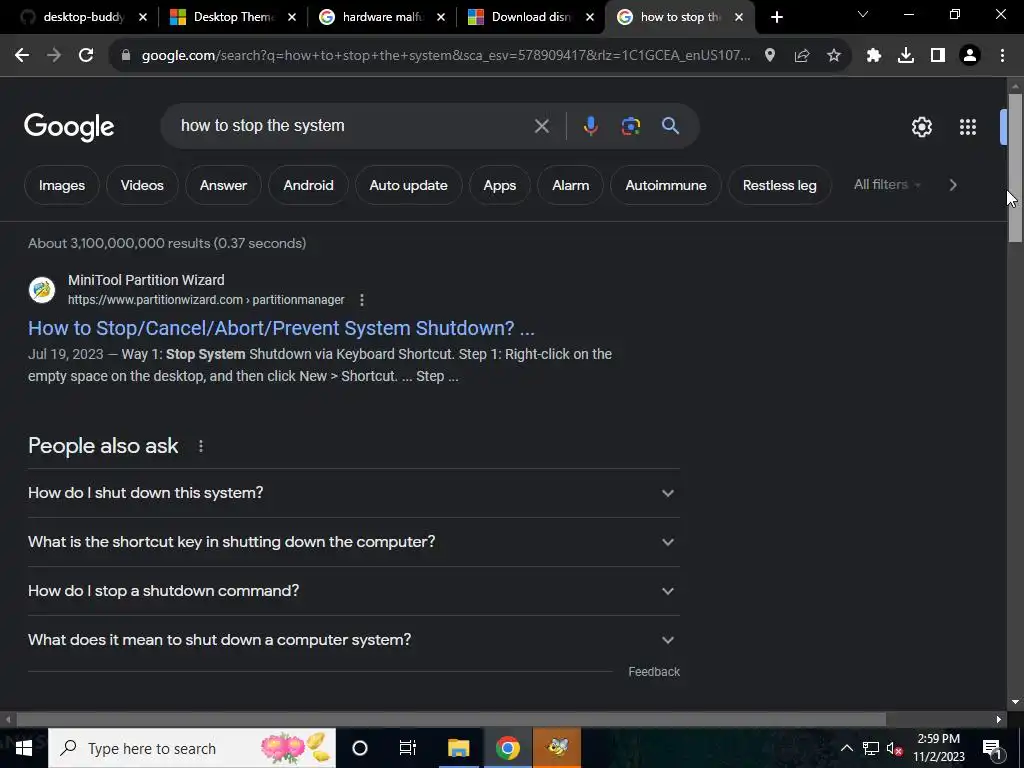Switch to the Desktop Themes tab

tap(233, 17)
